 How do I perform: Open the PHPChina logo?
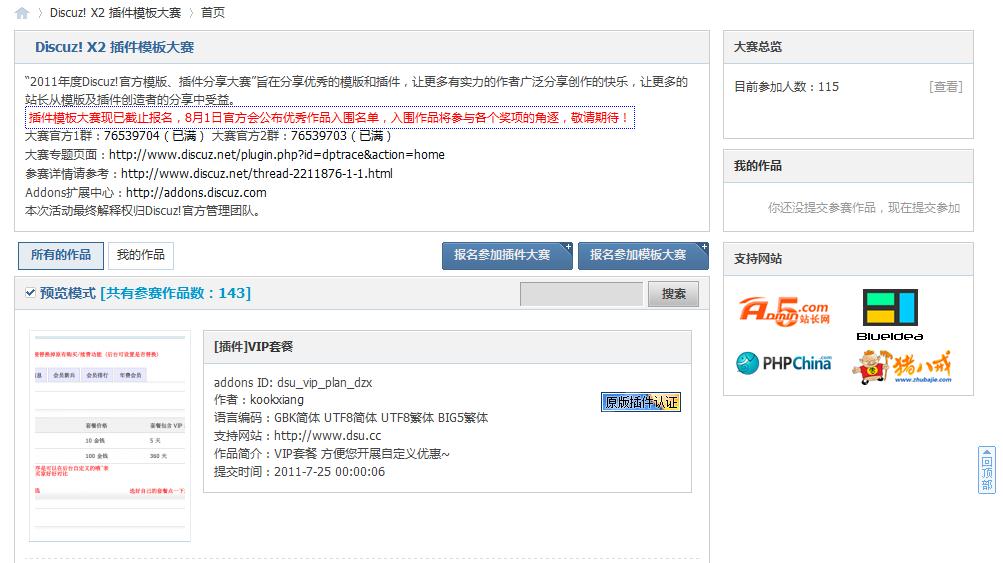tap(784, 363)
